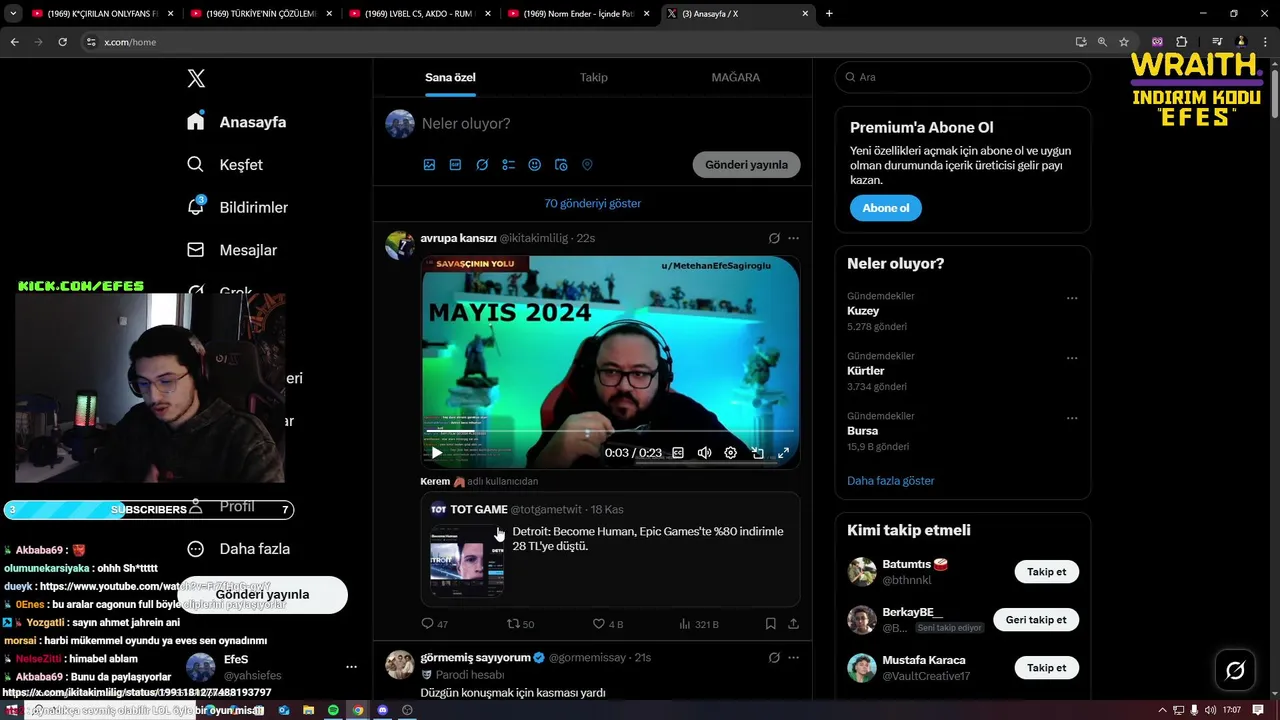Open Chrome from the taskbar
The image size is (1280, 720).
[x=358, y=710]
